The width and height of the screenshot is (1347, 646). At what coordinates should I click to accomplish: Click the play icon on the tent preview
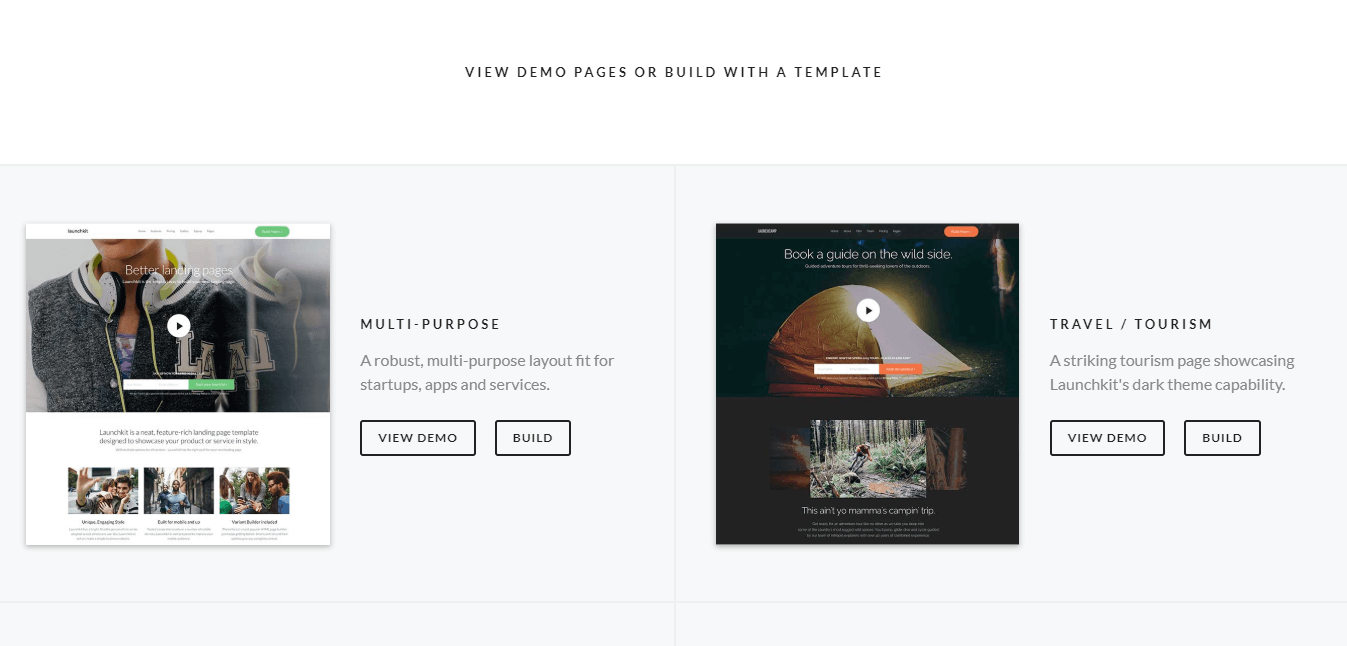868,310
